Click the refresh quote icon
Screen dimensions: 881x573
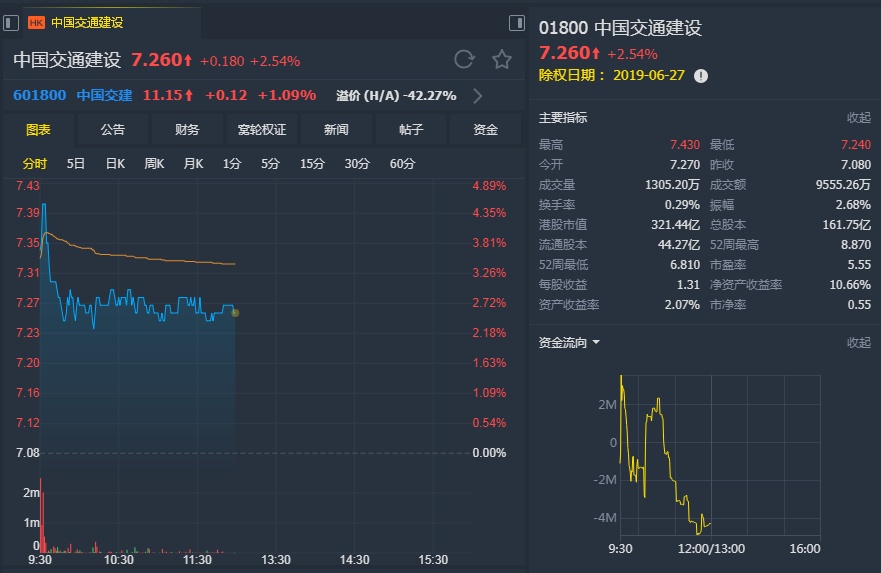pos(464,60)
